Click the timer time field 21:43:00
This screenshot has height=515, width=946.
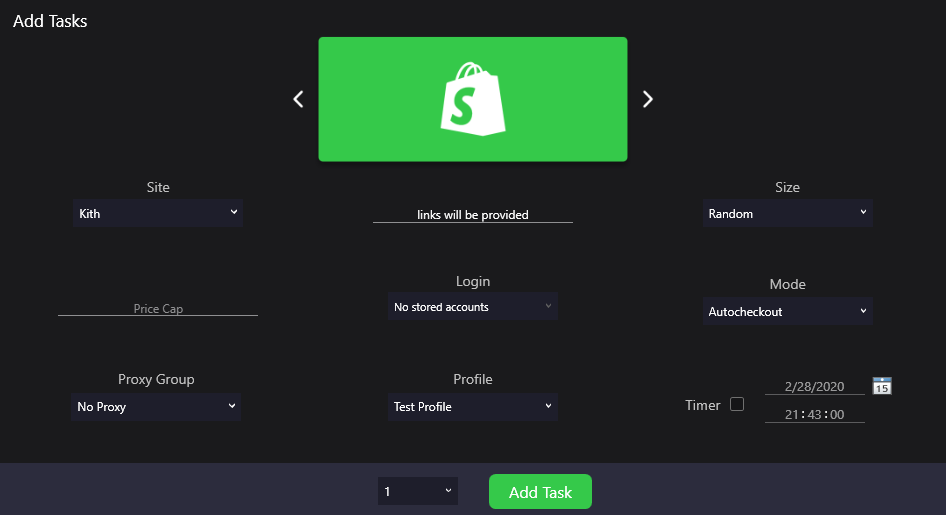814,414
